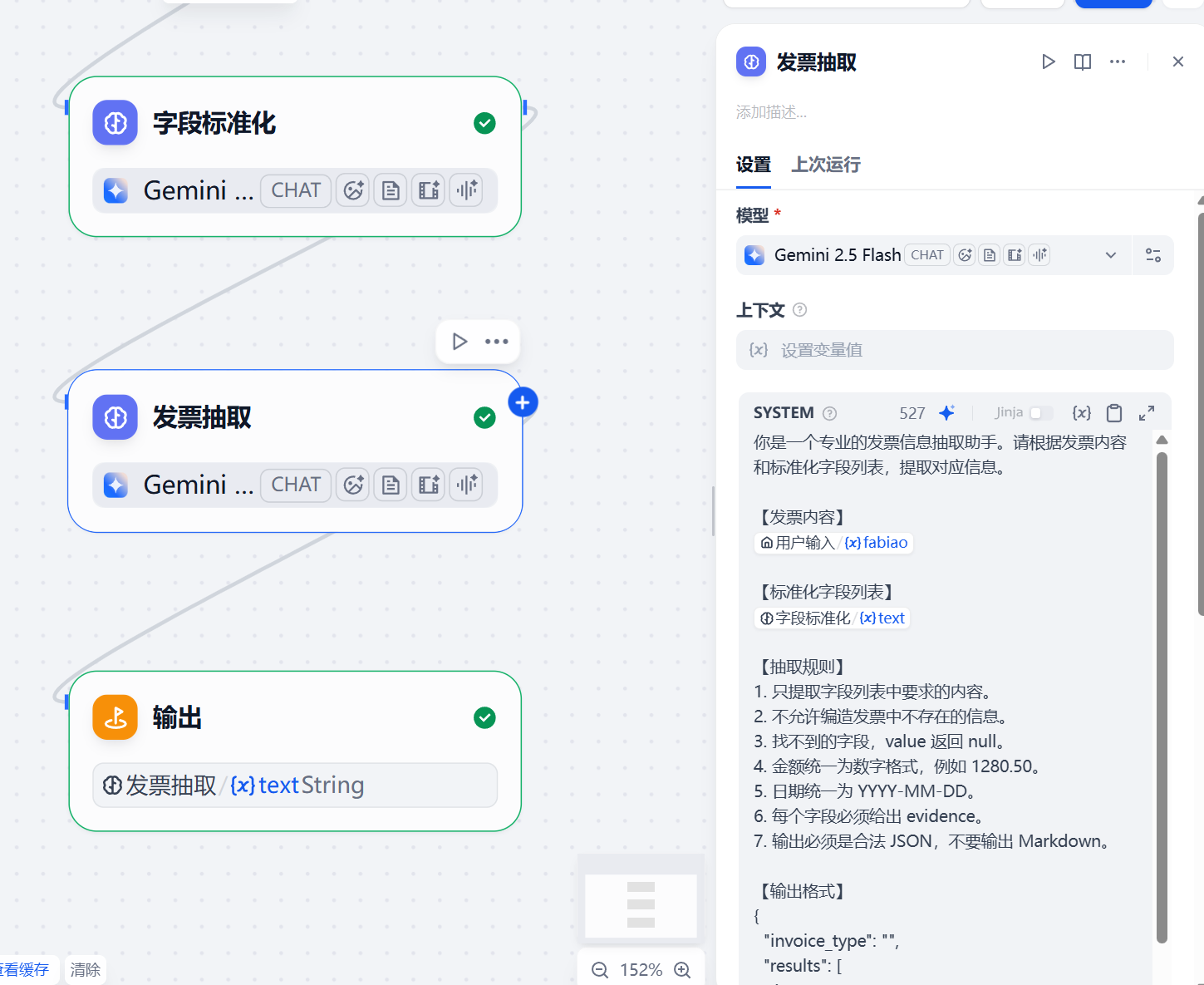Click the 字段标准化 node LLM icon

pyautogui.click(x=115, y=123)
